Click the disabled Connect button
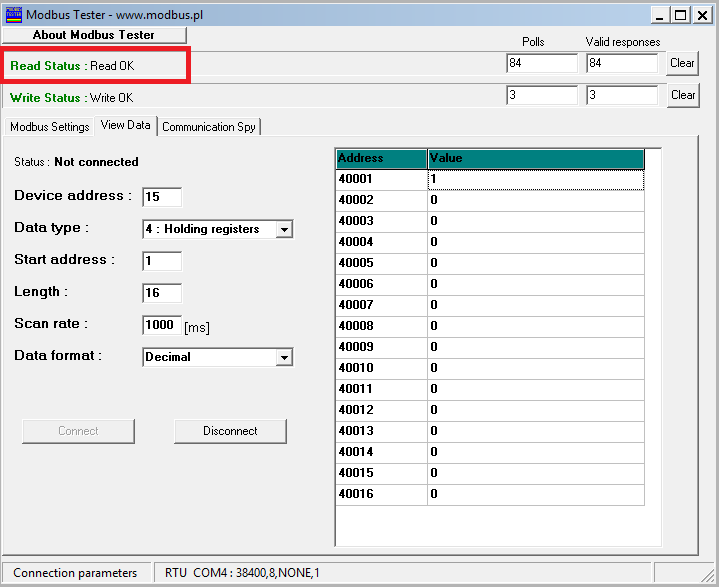This screenshot has height=587, width=719. tap(78, 431)
